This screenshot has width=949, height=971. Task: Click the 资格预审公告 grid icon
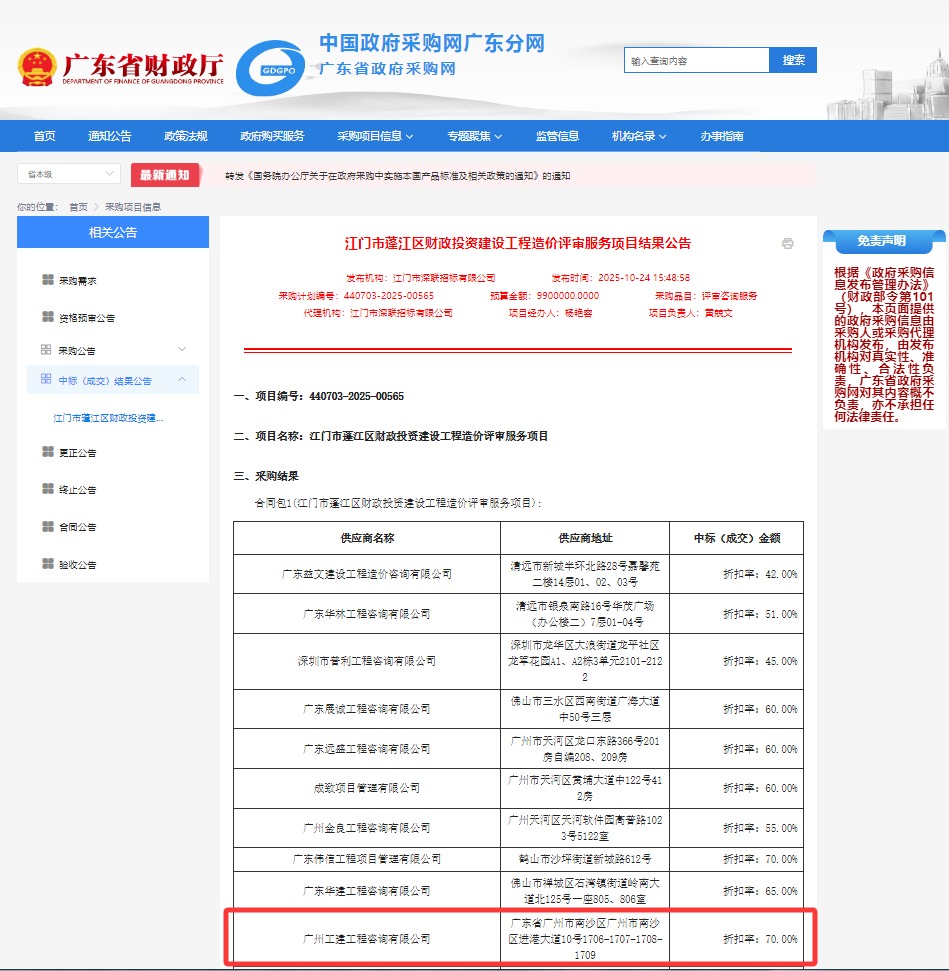(47, 317)
